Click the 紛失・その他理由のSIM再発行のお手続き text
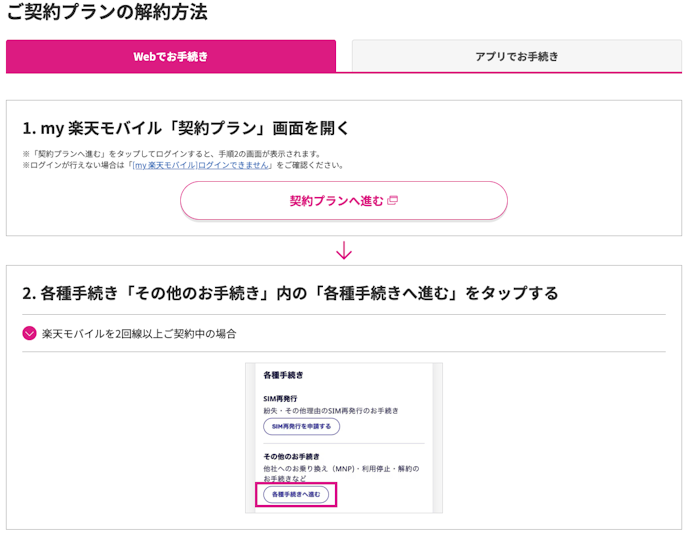 pos(331,411)
